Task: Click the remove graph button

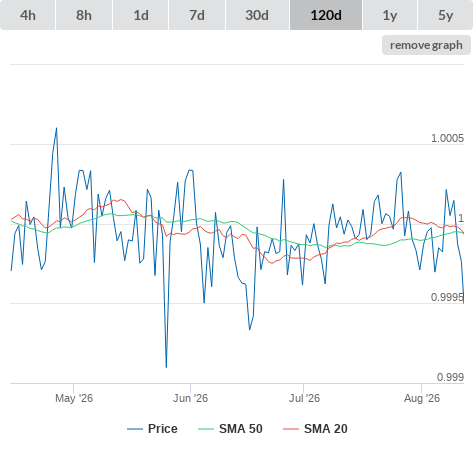Action: click(x=426, y=45)
